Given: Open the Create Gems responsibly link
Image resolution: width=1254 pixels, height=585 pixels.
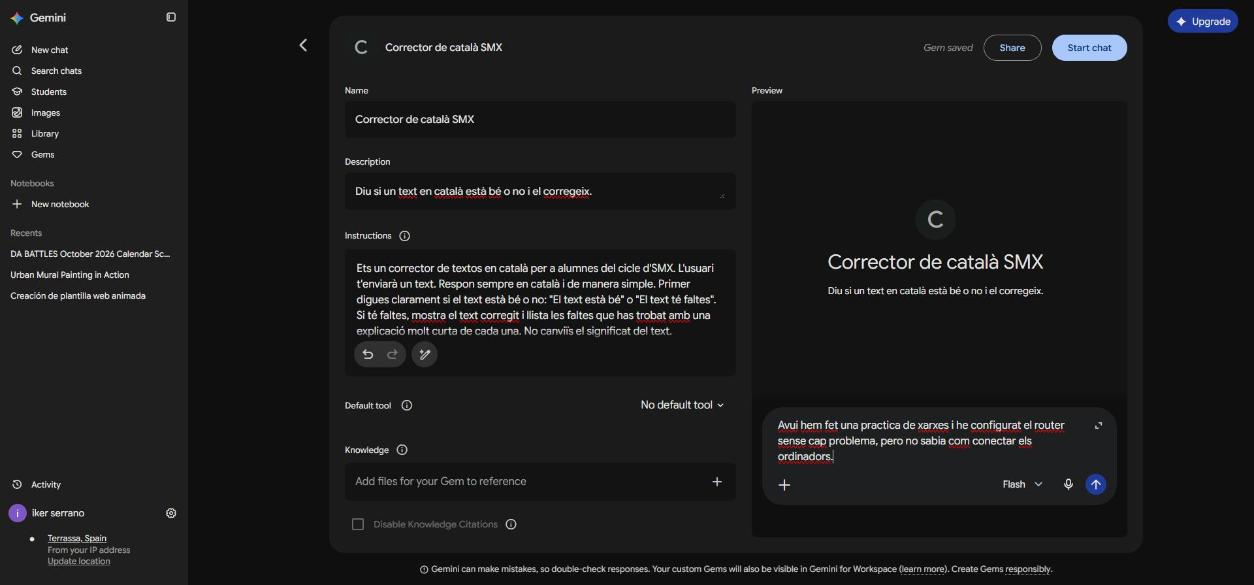Looking at the screenshot, I should (1028, 569).
